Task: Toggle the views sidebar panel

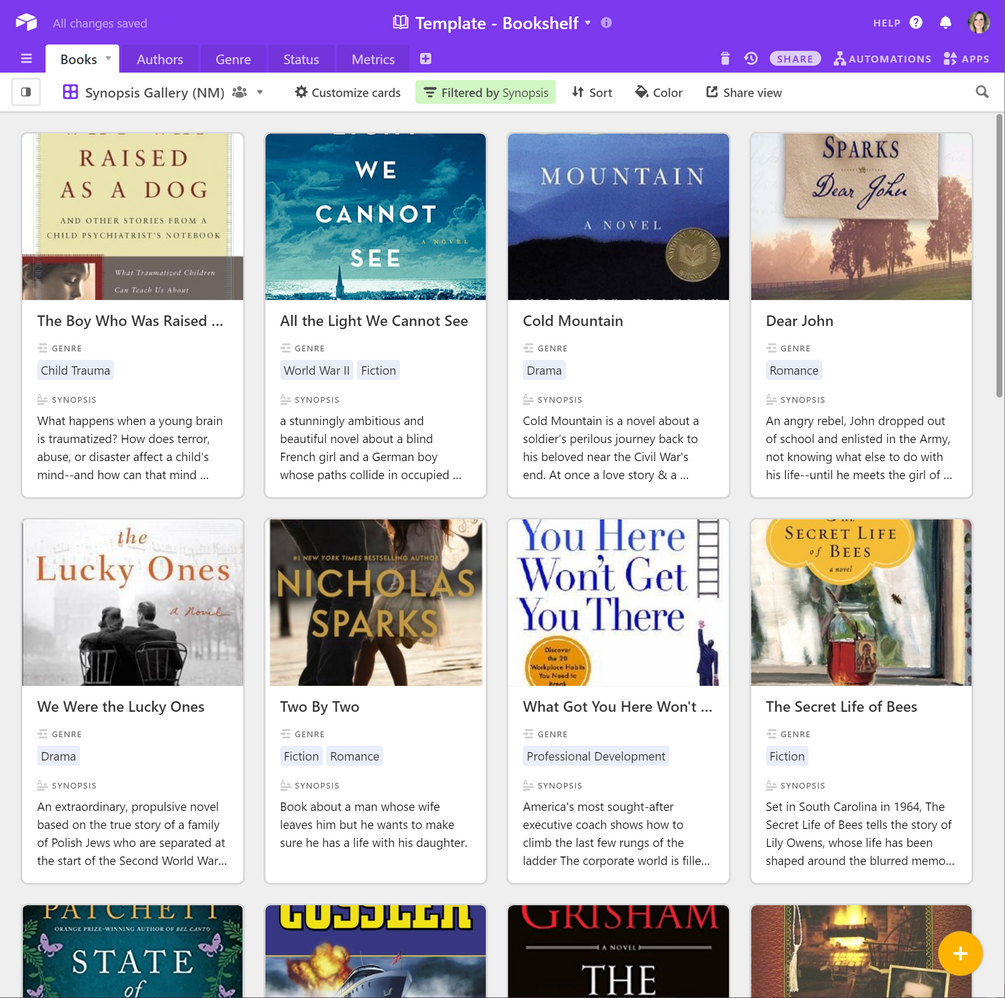Action: click(x=26, y=92)
